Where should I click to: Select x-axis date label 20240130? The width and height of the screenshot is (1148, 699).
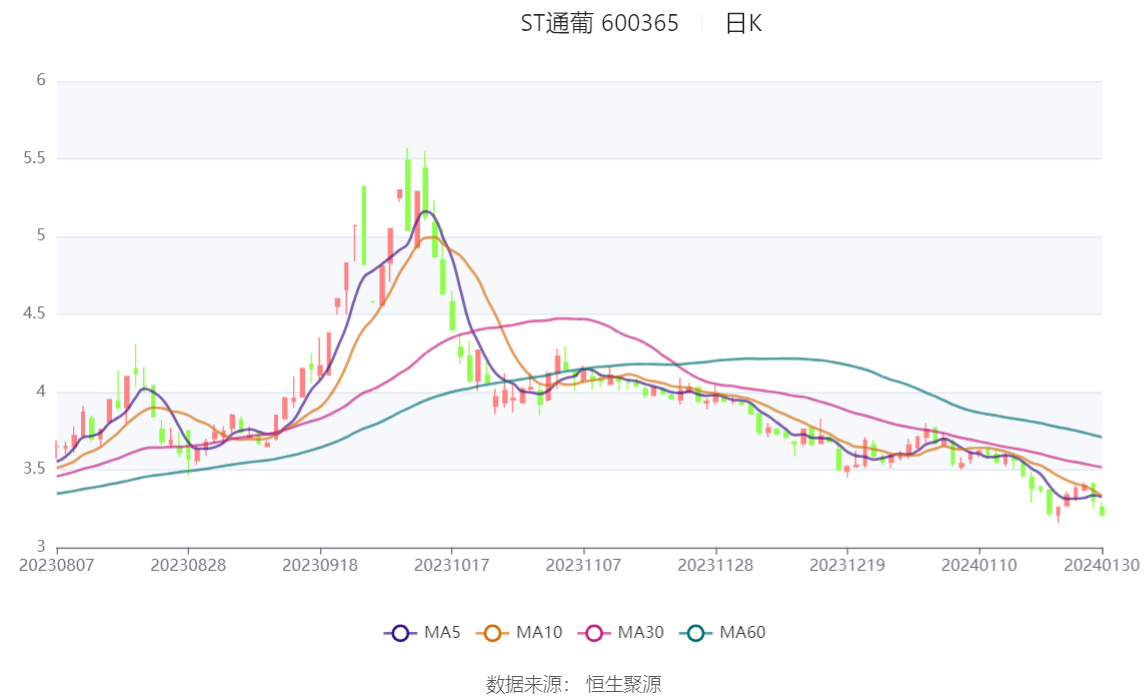(1101, 566)
